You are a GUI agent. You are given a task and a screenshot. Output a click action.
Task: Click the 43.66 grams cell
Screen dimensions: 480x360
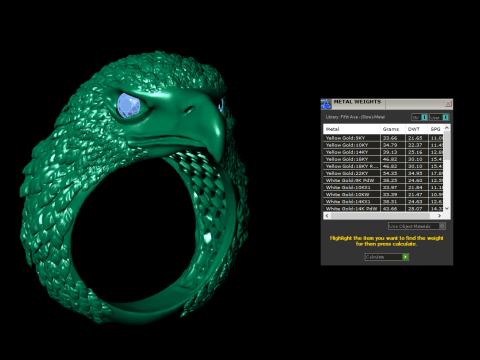[x=393, y=208]
